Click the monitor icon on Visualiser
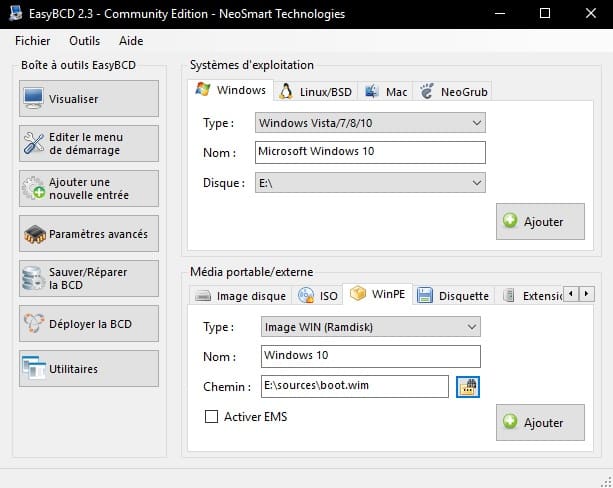 pyautogui.click(x=33, y=98)
